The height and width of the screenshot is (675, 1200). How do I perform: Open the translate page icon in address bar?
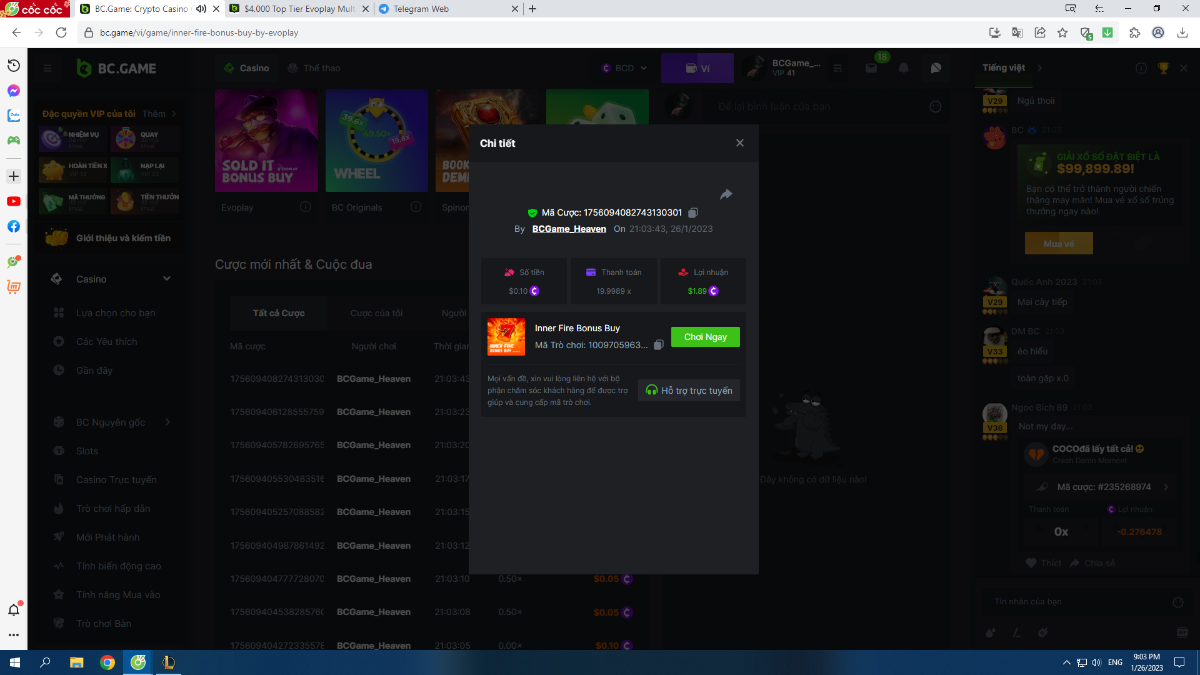(1017, 32)
